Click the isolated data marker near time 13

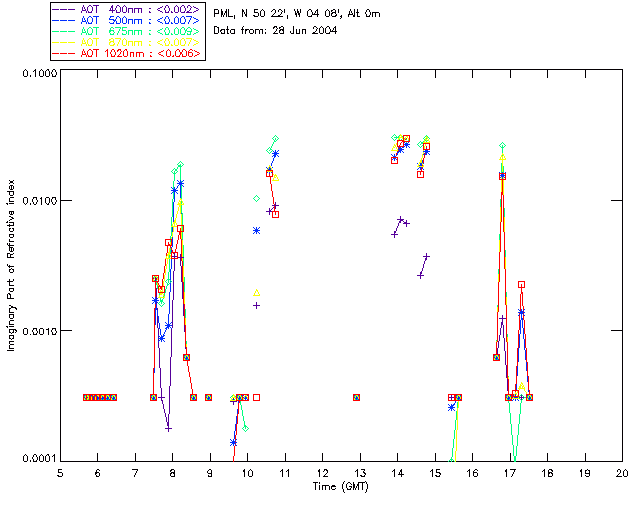[356, 397]
